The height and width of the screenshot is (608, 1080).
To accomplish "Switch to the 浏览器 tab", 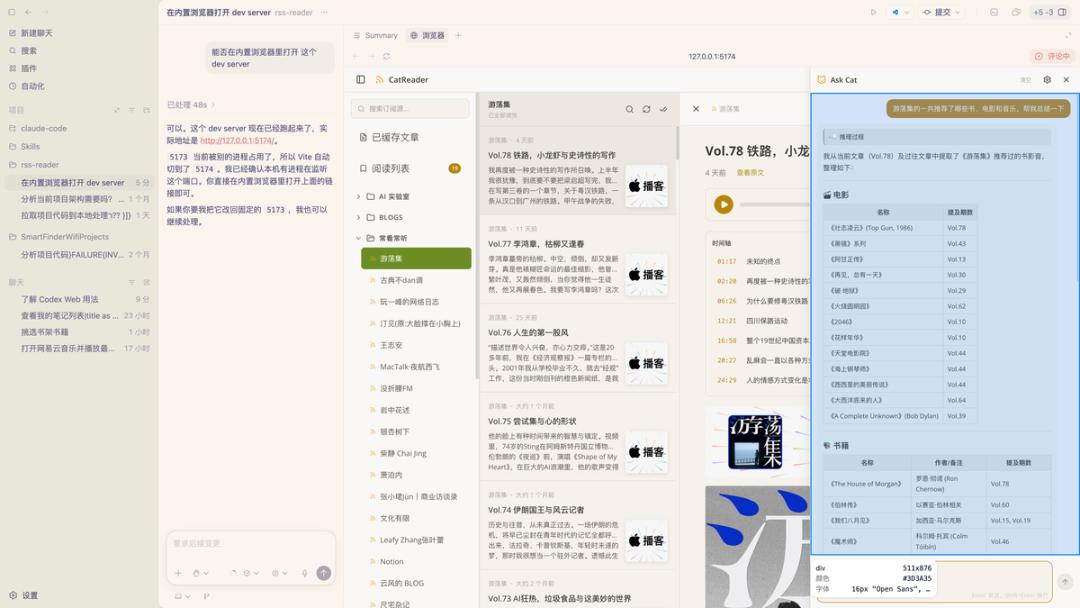I will tap(428, 35).
